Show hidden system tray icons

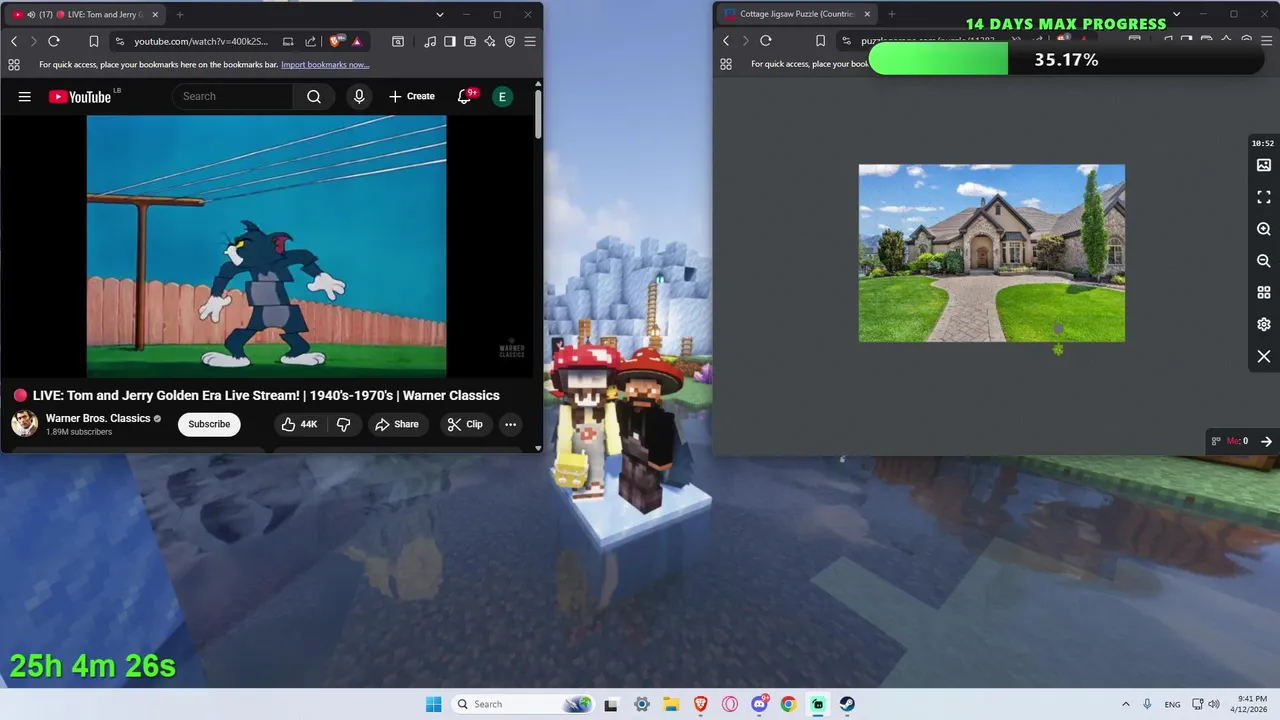pos(1126,704)
